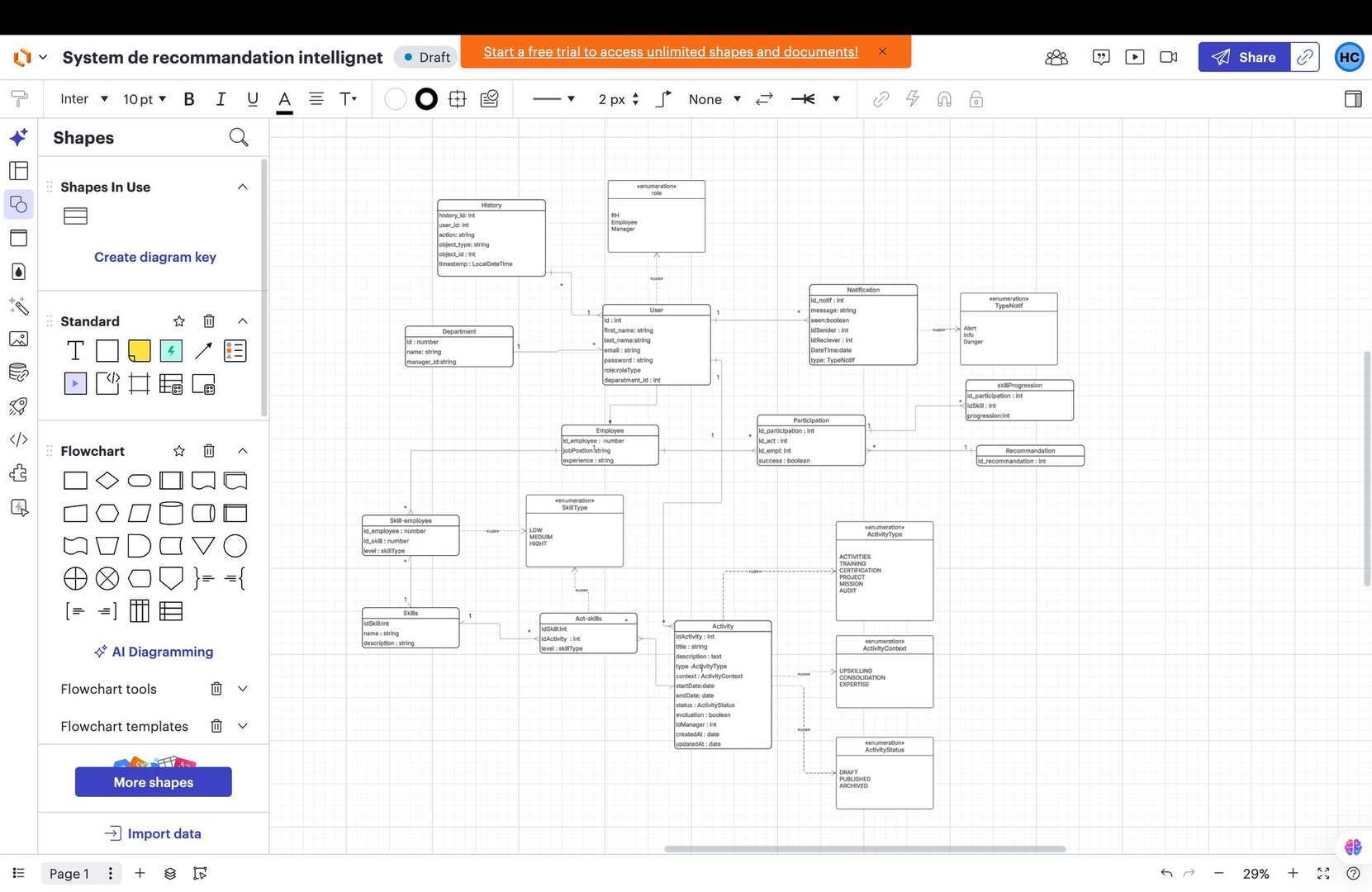Expand the Flowchart tools section
Viewport: 1372px width, 892px height.
[x=243, y=689]
